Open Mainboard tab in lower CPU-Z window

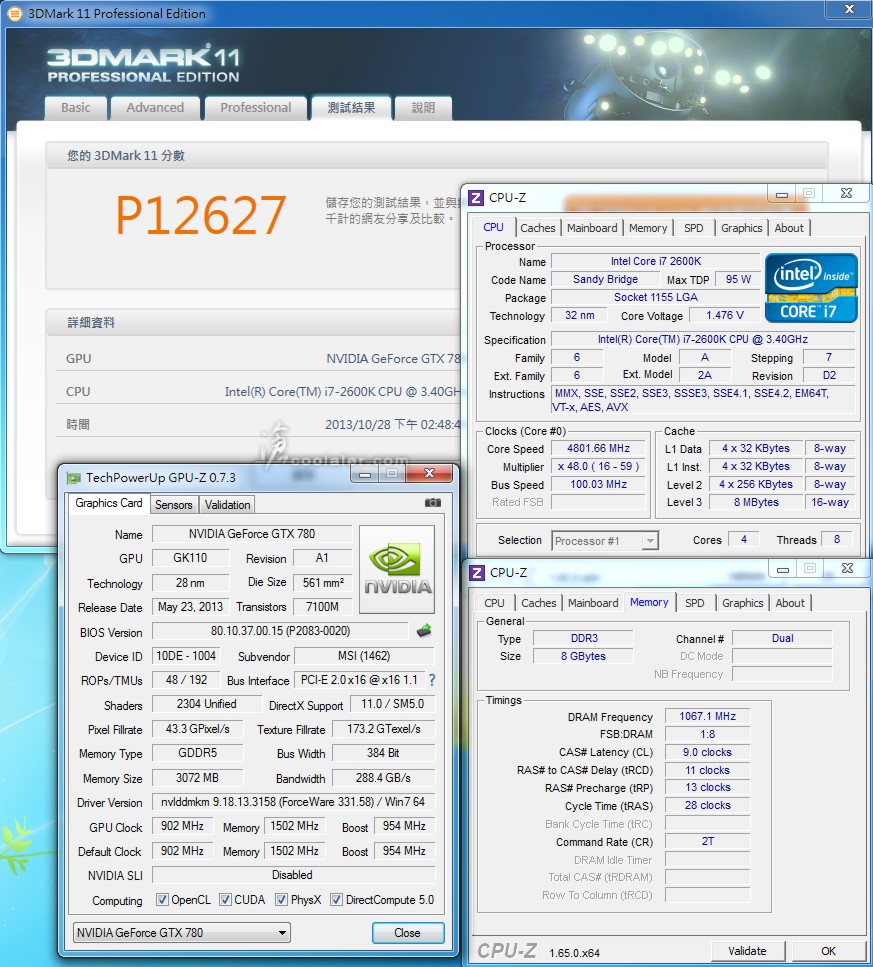coord(593,603)
